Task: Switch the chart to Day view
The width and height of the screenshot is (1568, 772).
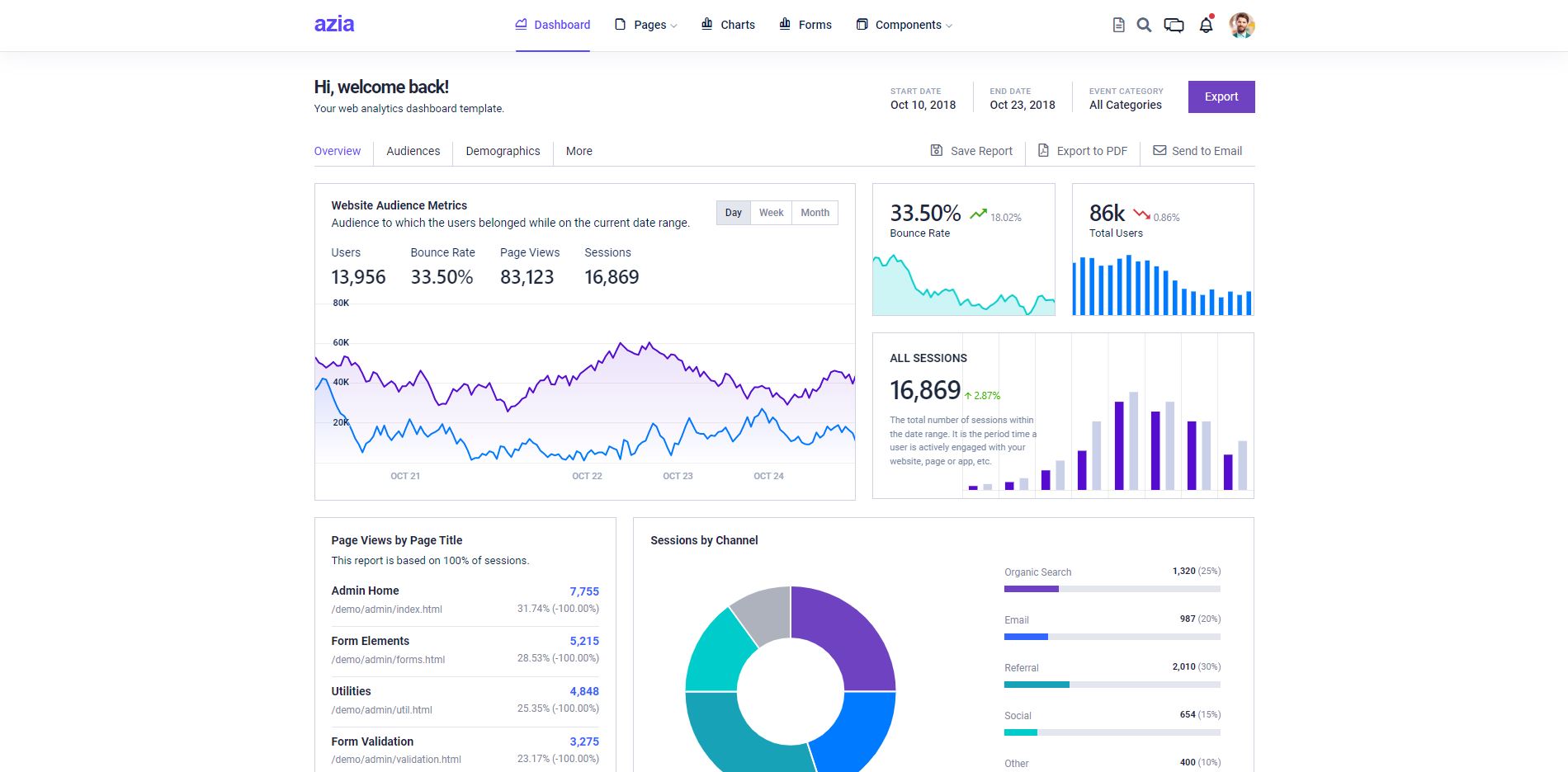Action: 733,213
